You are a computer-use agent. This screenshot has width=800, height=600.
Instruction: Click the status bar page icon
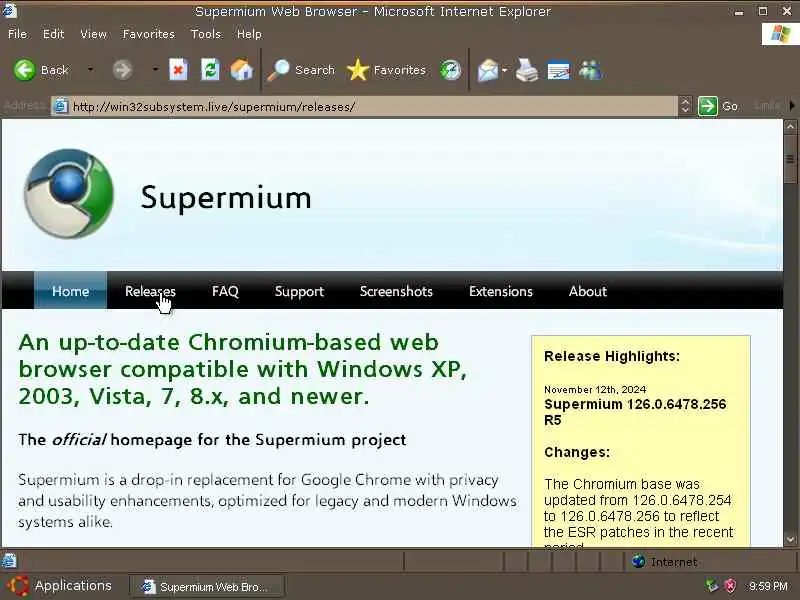9,561
